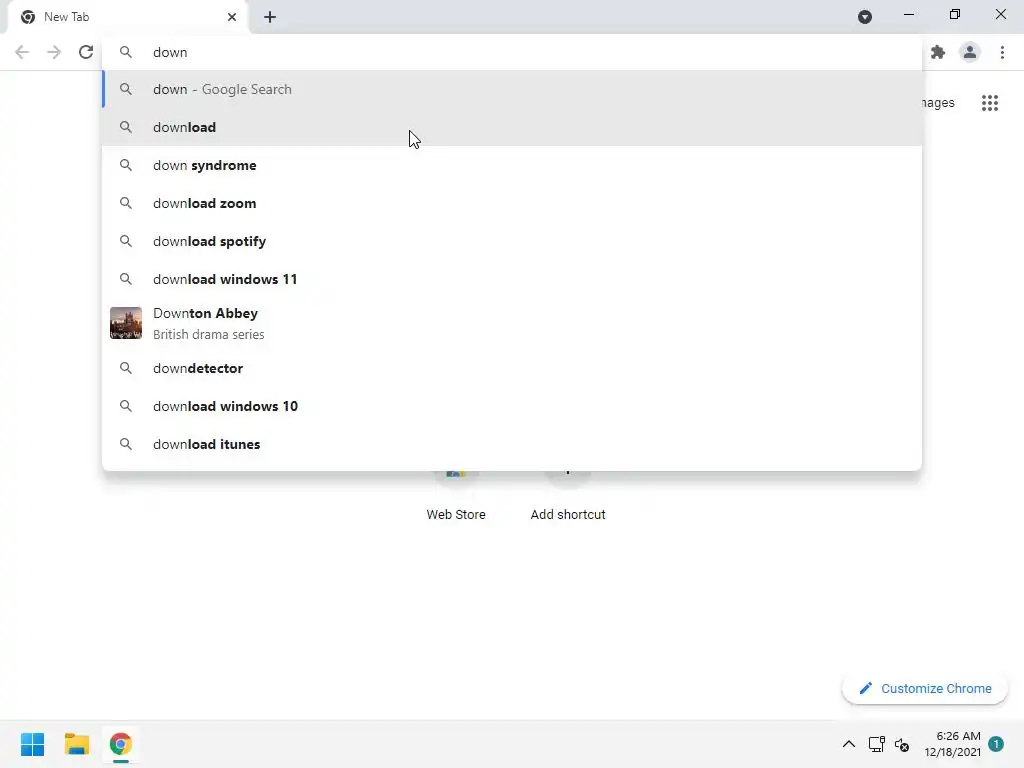Image resolution: width=1024 pixels, height=768 pixels.
Task: Click the search icon beside 'download windows 10'
Action: click(x=125, y=406)
